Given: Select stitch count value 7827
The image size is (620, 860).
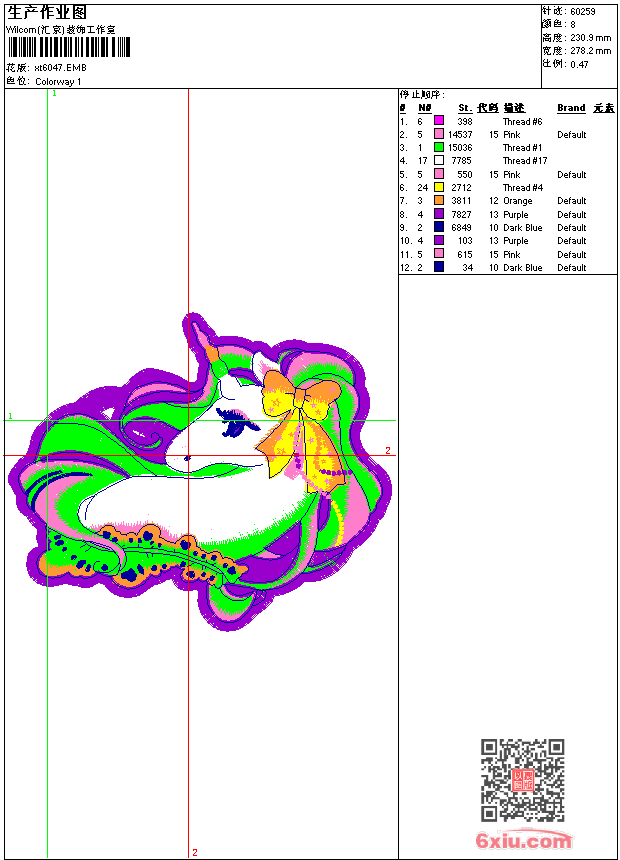Looking at the screenshot, I should [462, 215].
